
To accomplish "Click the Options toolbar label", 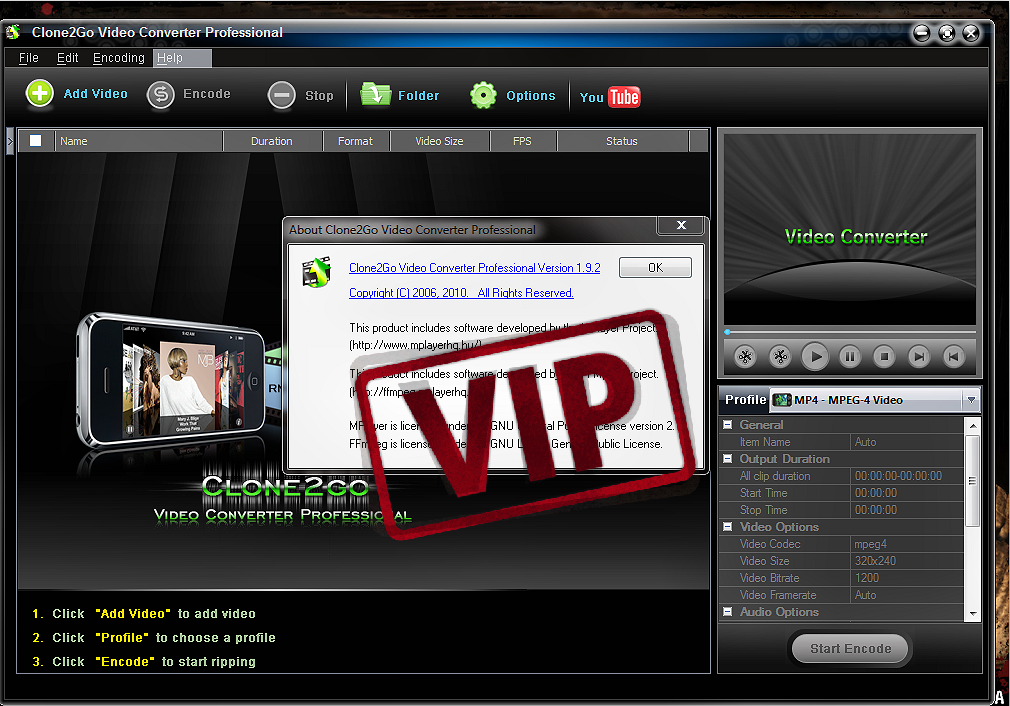I will click(x=531, y=96).
